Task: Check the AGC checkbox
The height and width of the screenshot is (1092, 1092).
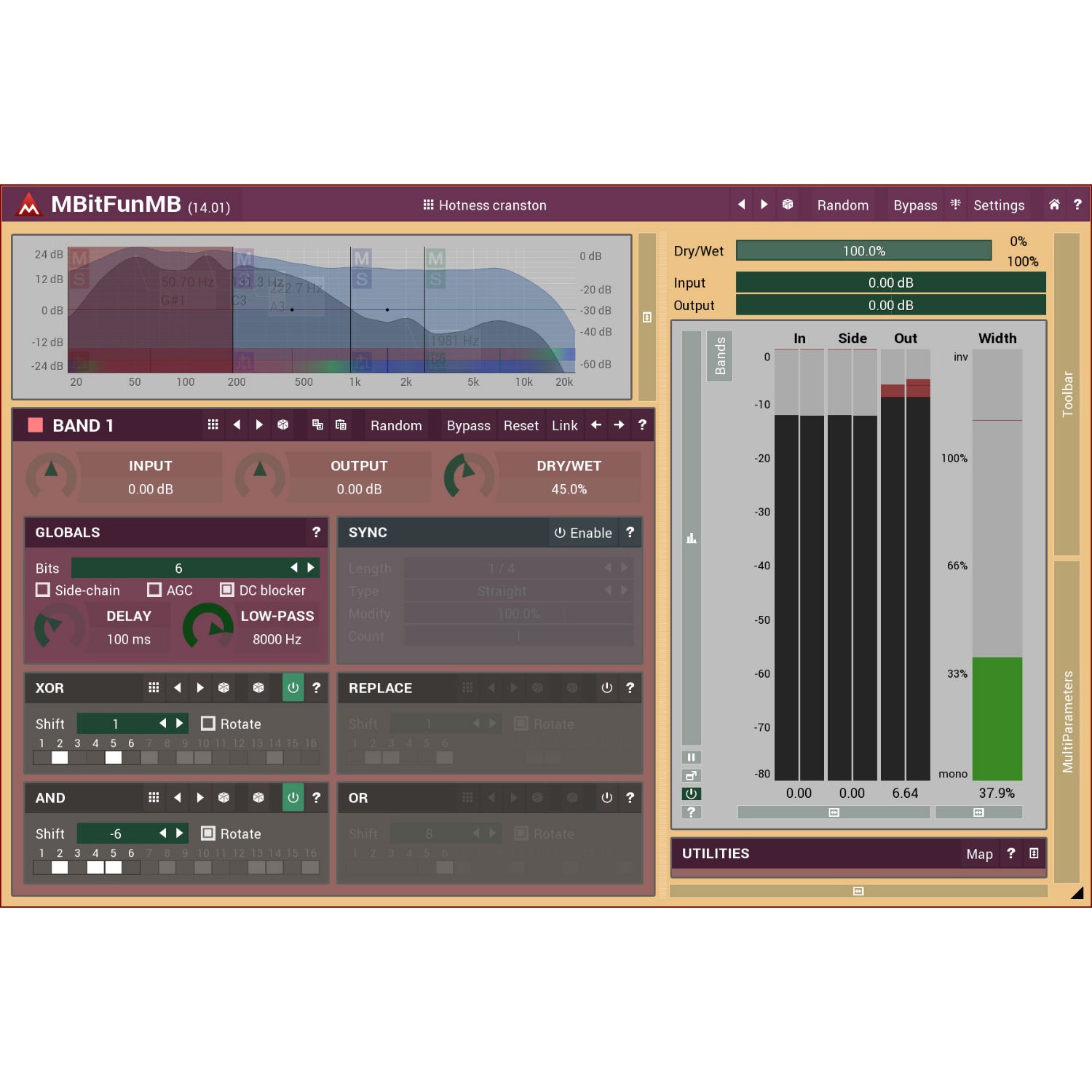Action: click(x=154, y=590)
